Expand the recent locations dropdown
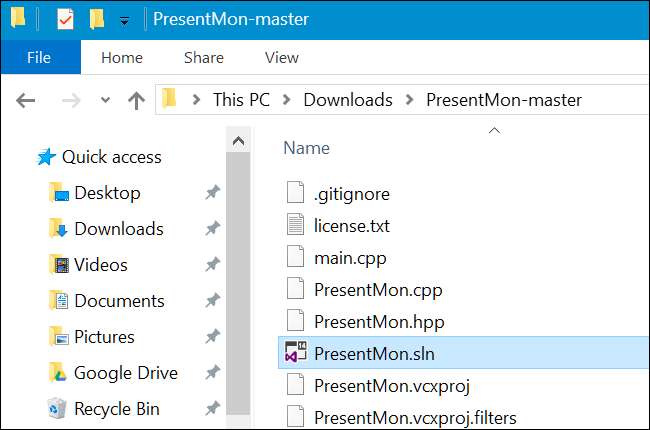The height and width of the screenshot is (430, 650). click(x=105, y=101)
